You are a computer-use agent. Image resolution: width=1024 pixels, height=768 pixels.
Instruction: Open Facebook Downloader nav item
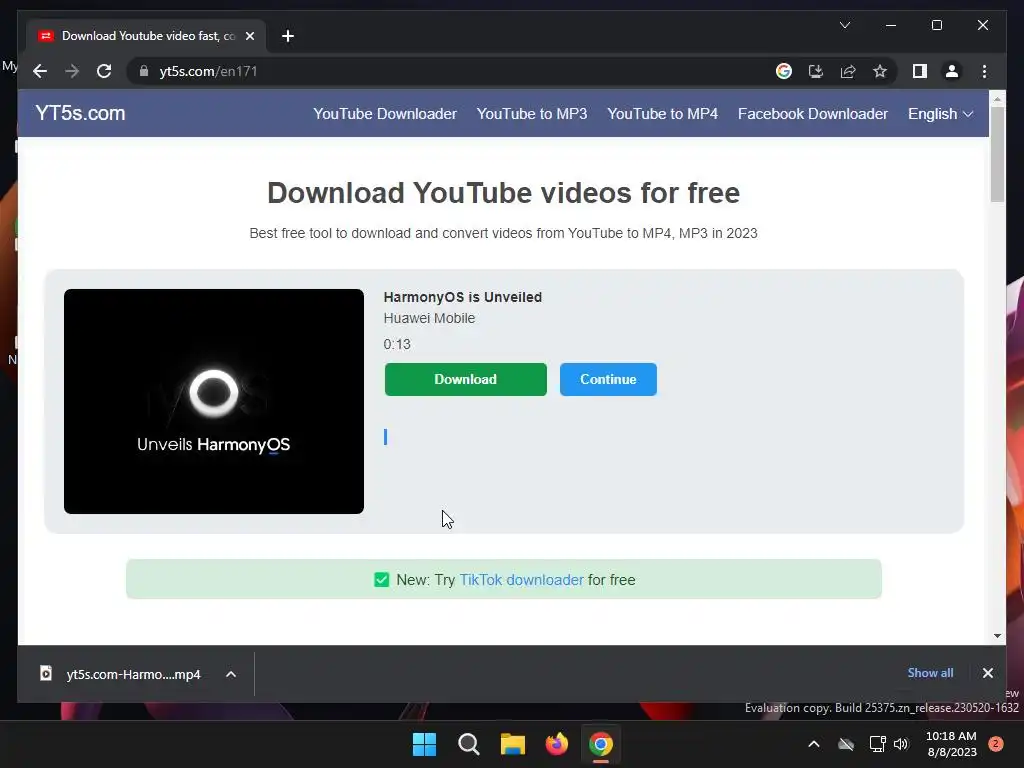812,114
